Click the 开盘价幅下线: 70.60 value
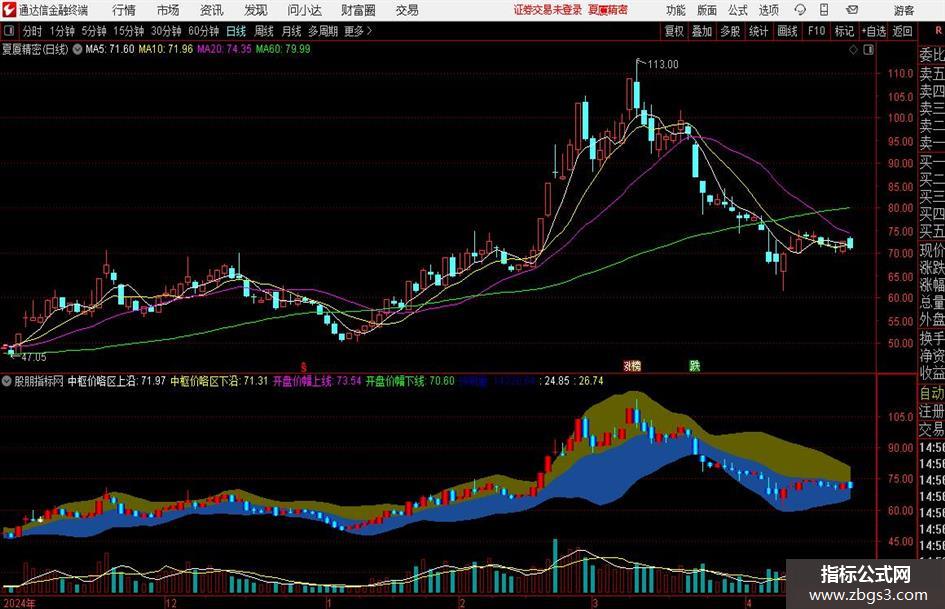Screen dimensions: 945x609 click(410, 381)
